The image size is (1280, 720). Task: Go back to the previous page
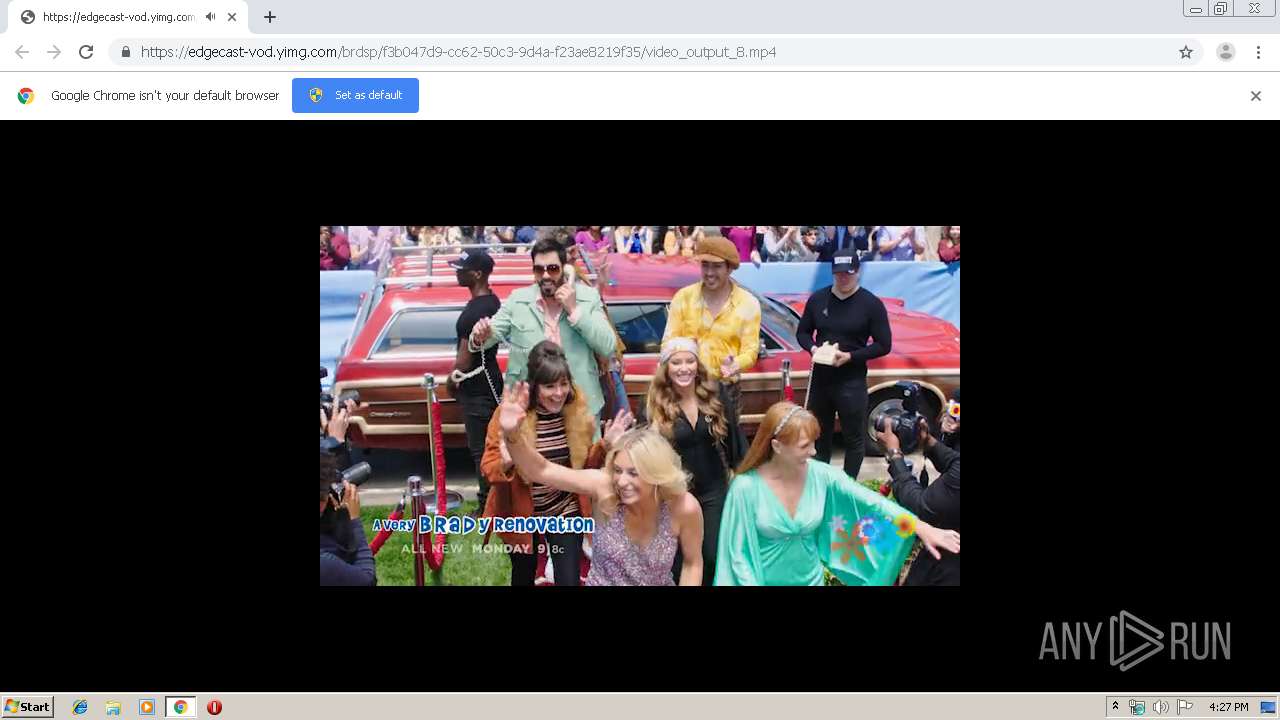(x=22, y=52)
